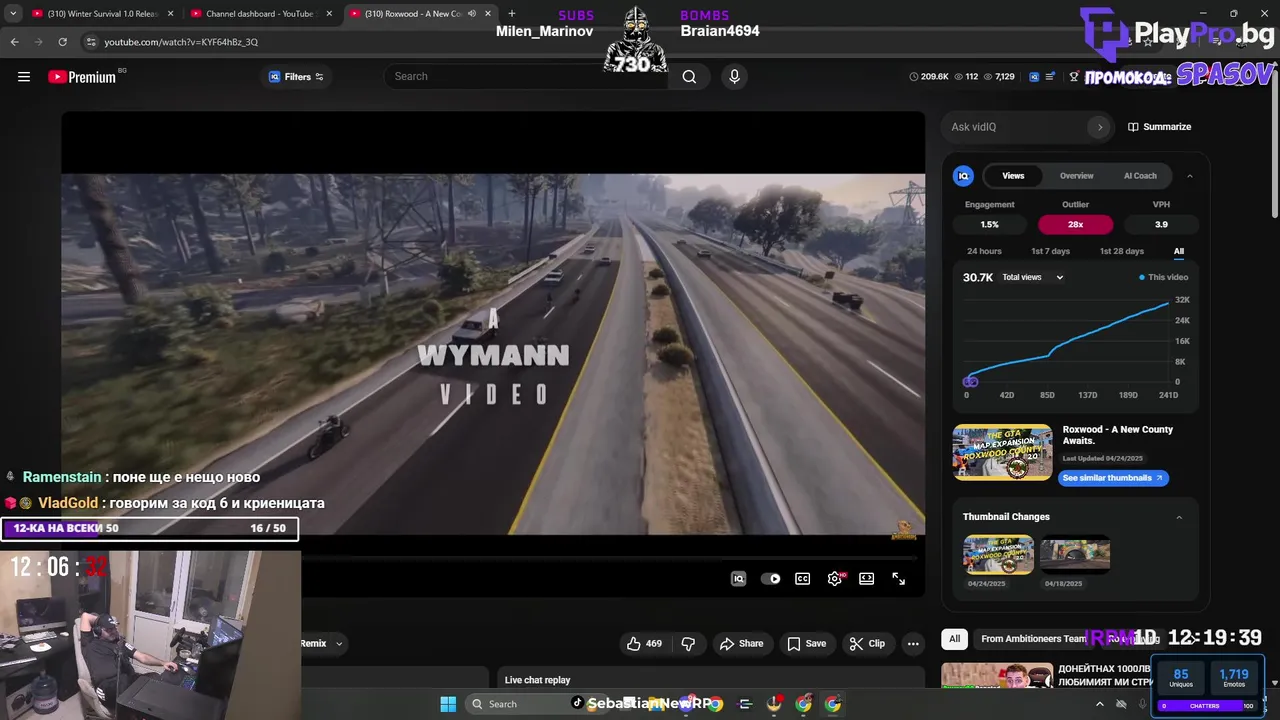
Task: Click the chart start marker at day 0
Action: [969, 381]
